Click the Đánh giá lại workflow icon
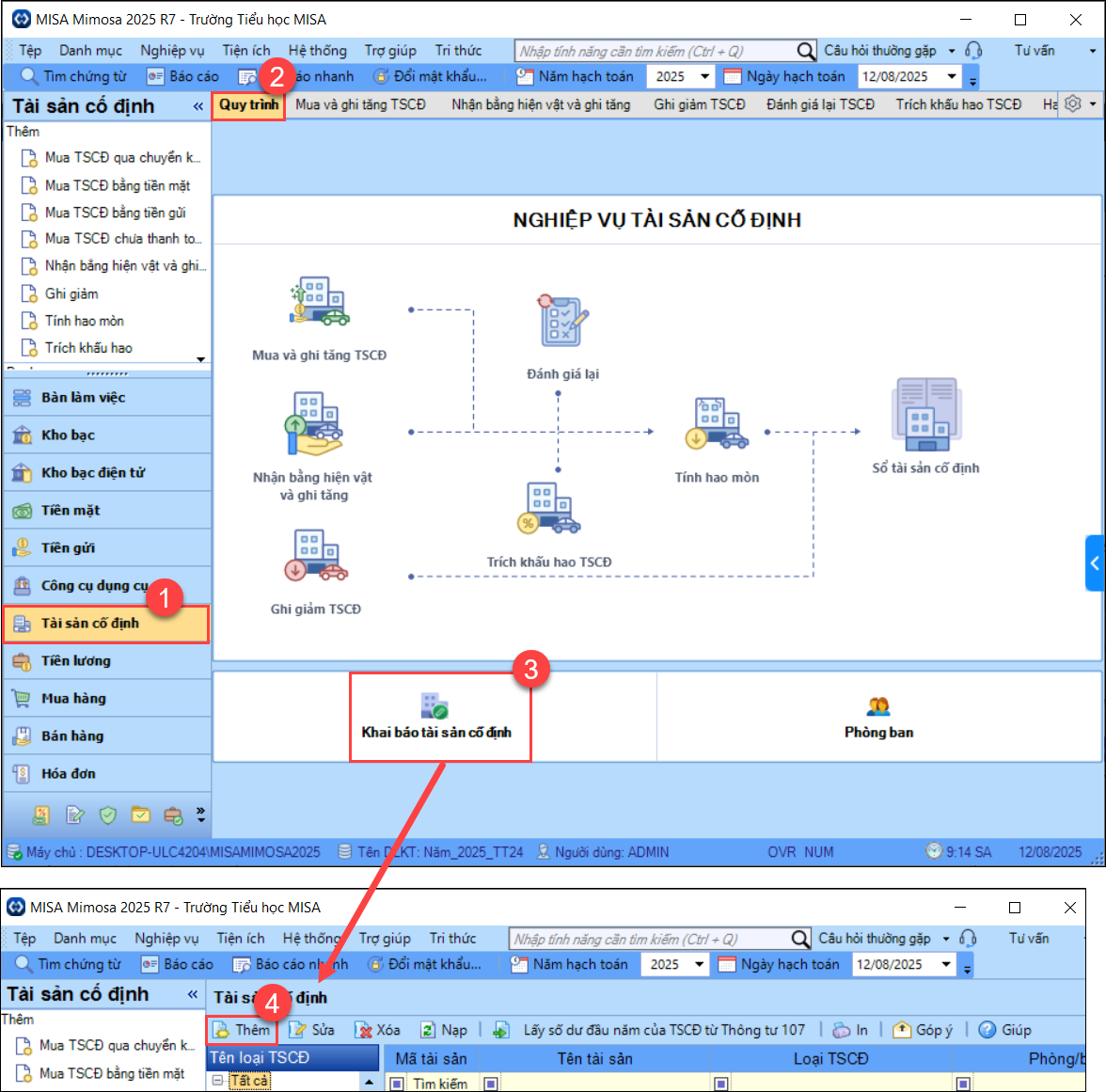This screenshot has height=1092, width=1106. coord(562,321)
